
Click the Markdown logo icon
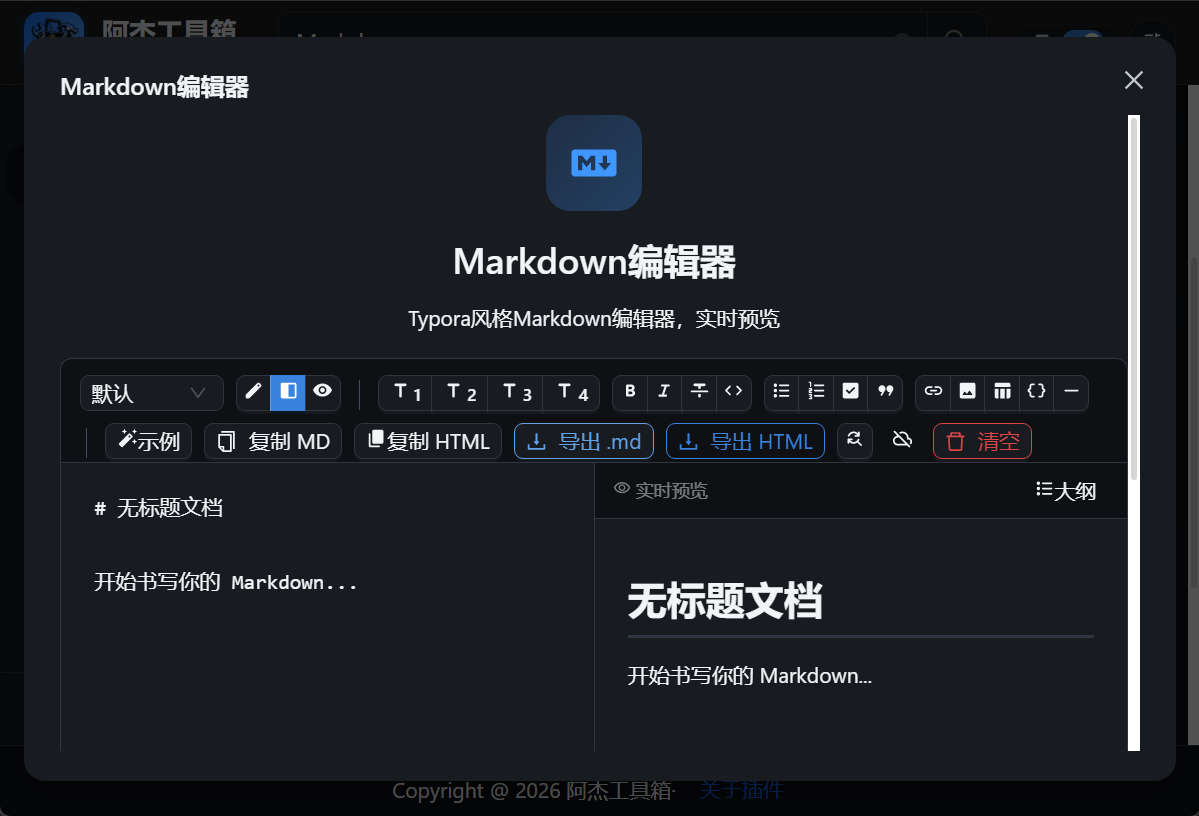click(593, 163)
